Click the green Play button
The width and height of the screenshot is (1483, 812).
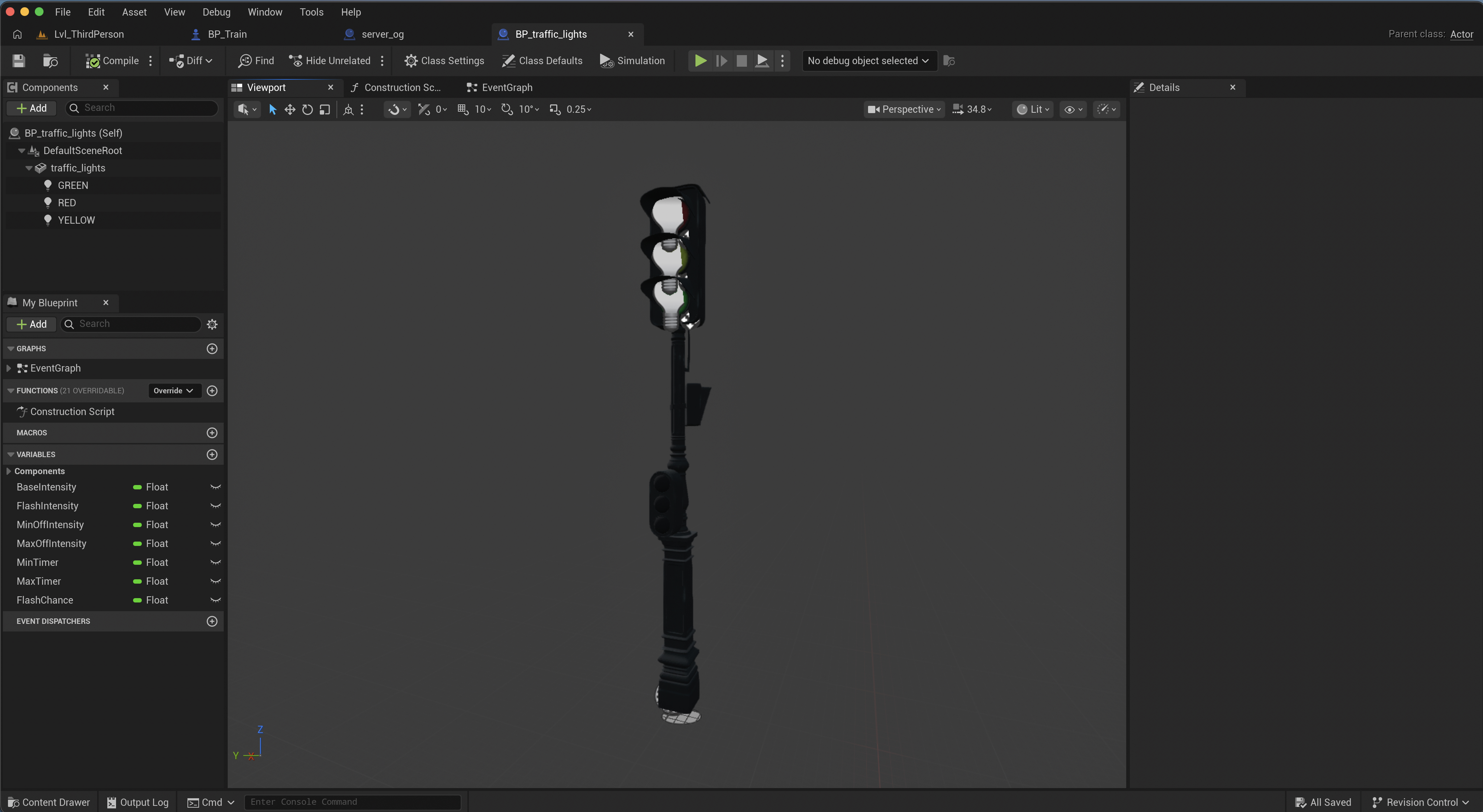pos(700,61)
